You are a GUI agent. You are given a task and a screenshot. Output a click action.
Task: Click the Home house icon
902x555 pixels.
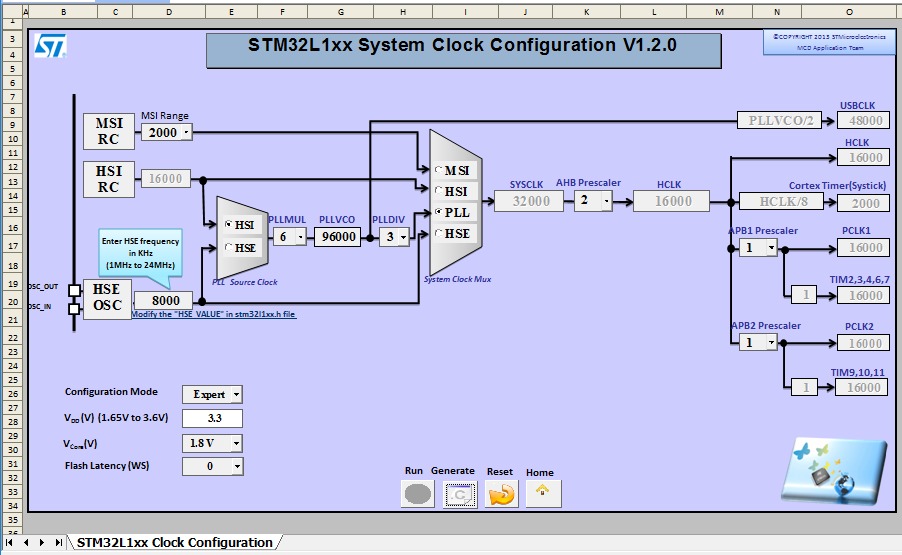(543, 493)
